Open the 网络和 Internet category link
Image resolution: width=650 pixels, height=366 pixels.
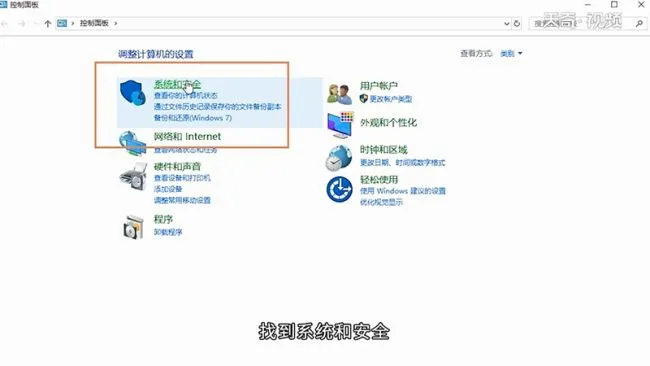click(x=187, y=136)
